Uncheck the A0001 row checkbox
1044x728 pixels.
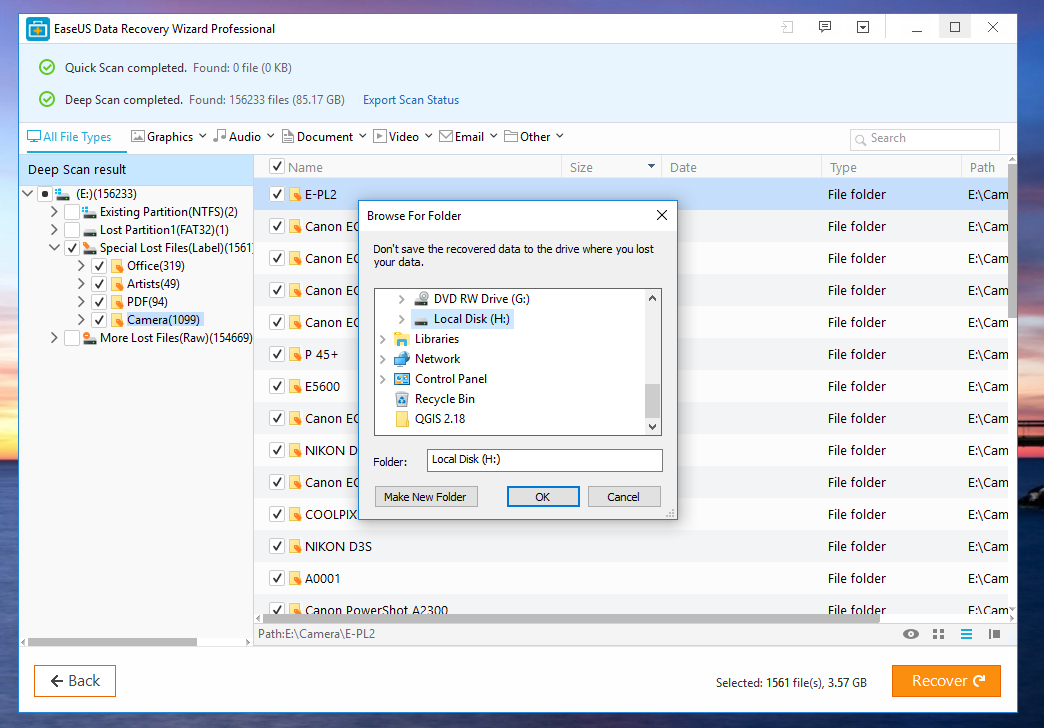click(277, 577)
